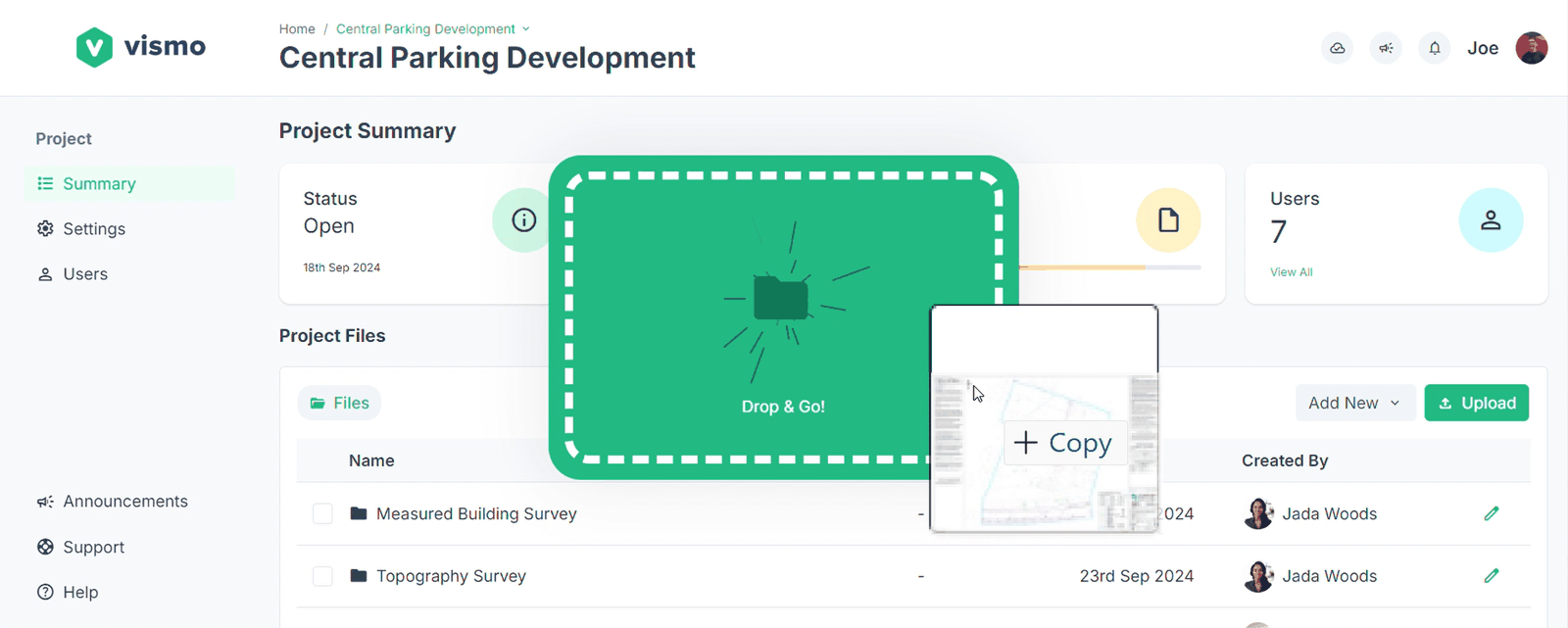Expand the Central Parking Development breadcrumb dropdown
The image size is (1568, 628).
click(526, 29)
